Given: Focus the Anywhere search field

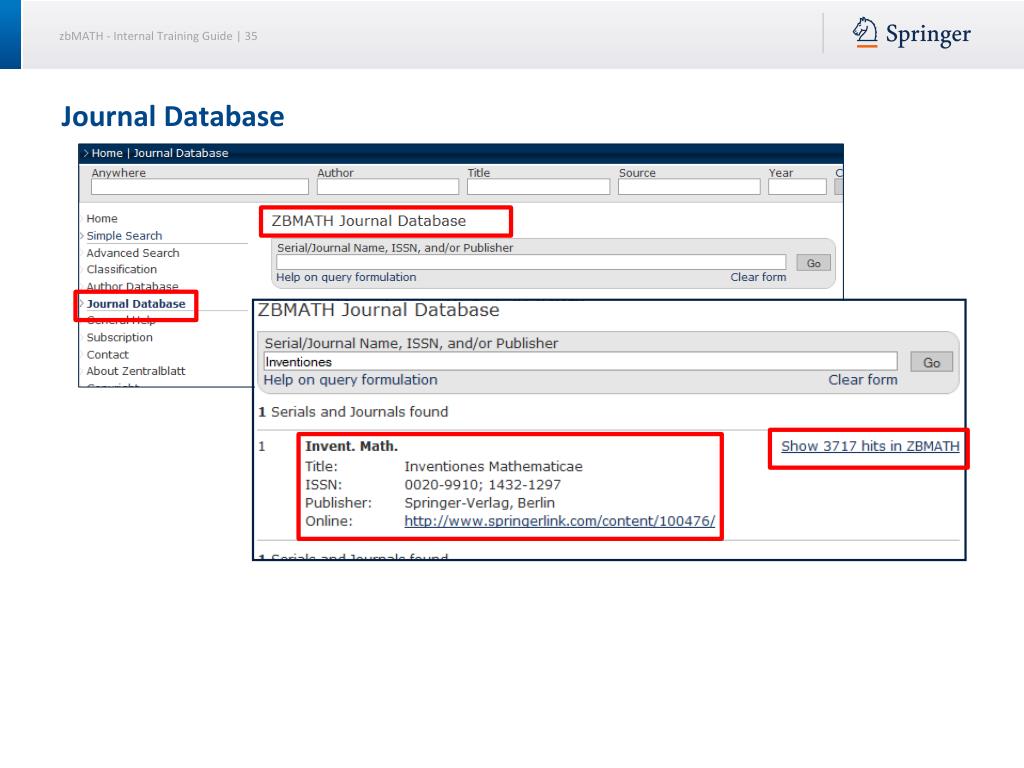Looking at the screenshot, I should [x=200, y=187].
